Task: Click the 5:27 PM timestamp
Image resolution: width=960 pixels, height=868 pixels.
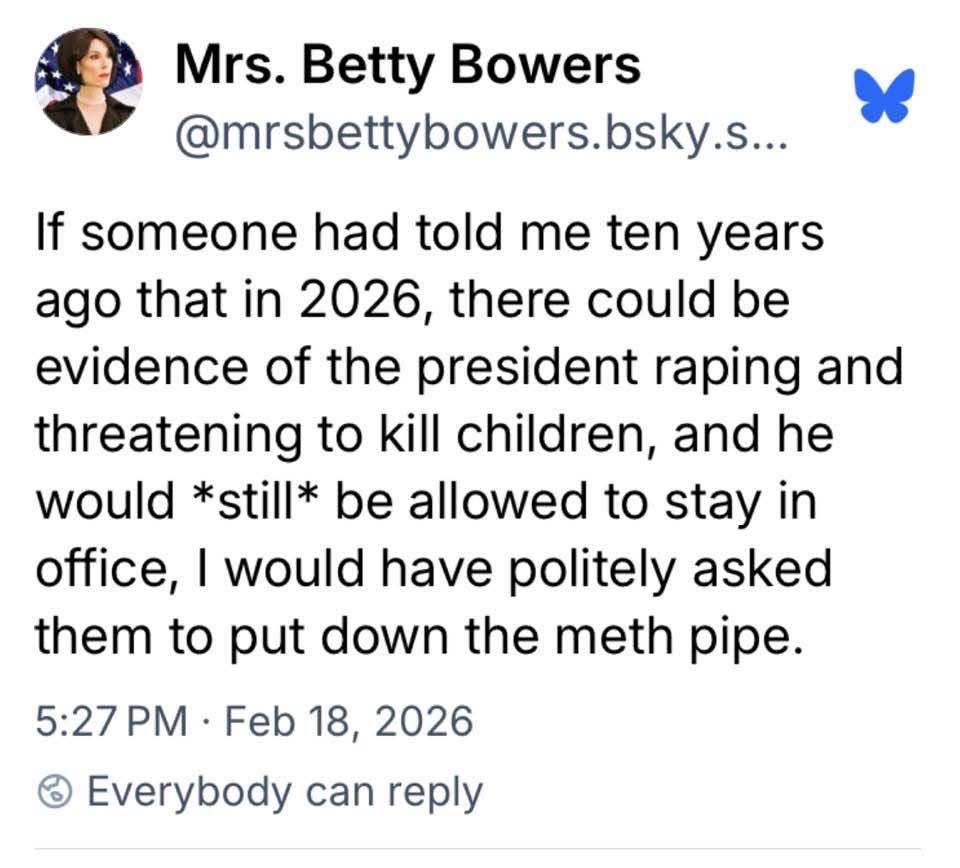Action: [111, 721]
